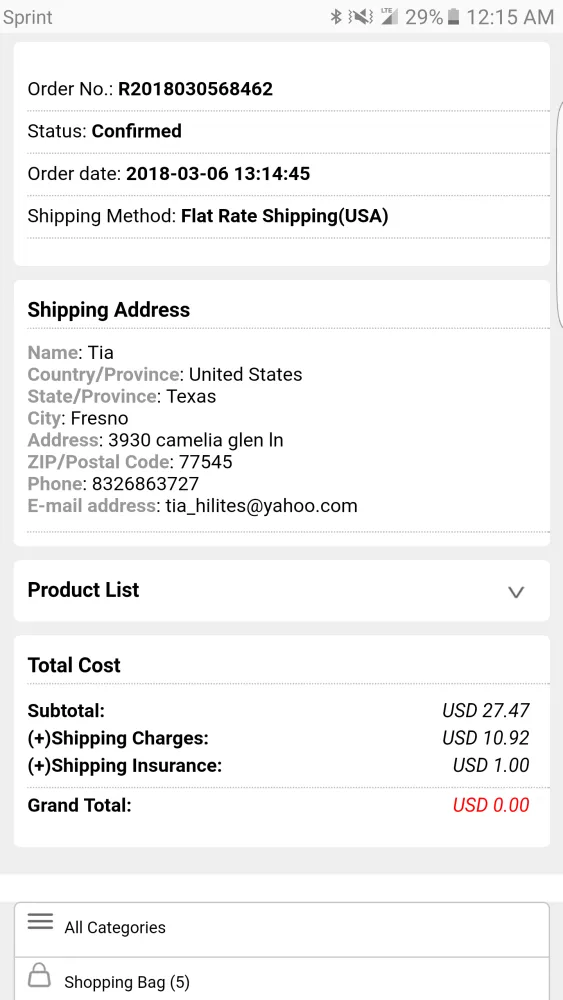Tap the 29% battery percentage

tap(424, 17)
